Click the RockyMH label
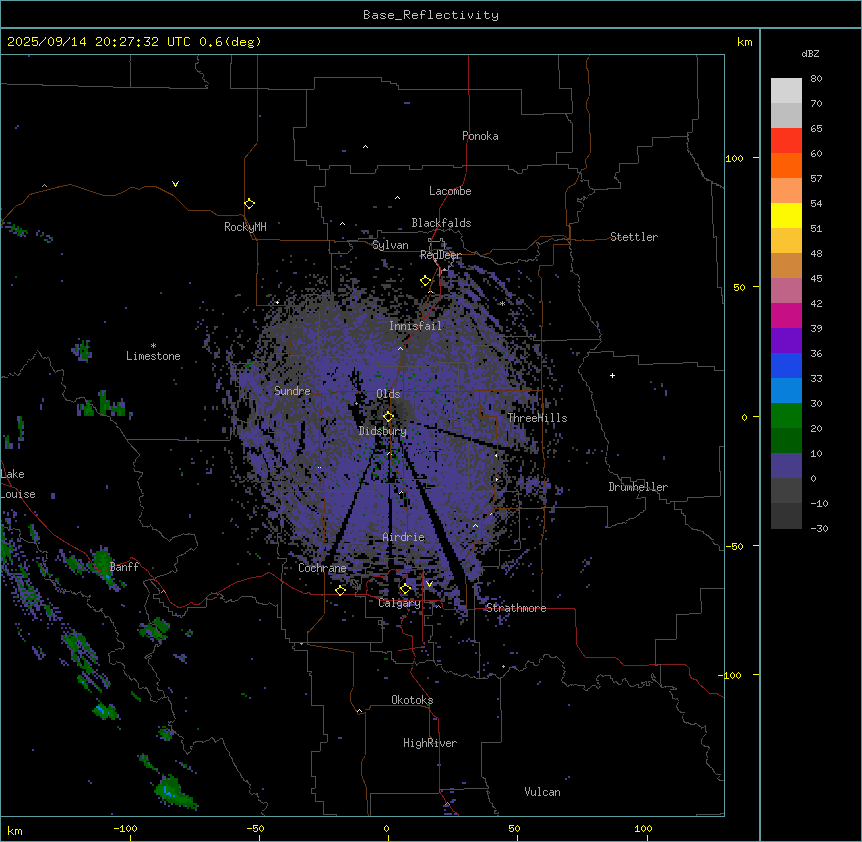The width and height of the screenshot is (862, 842). pos(245,227)
